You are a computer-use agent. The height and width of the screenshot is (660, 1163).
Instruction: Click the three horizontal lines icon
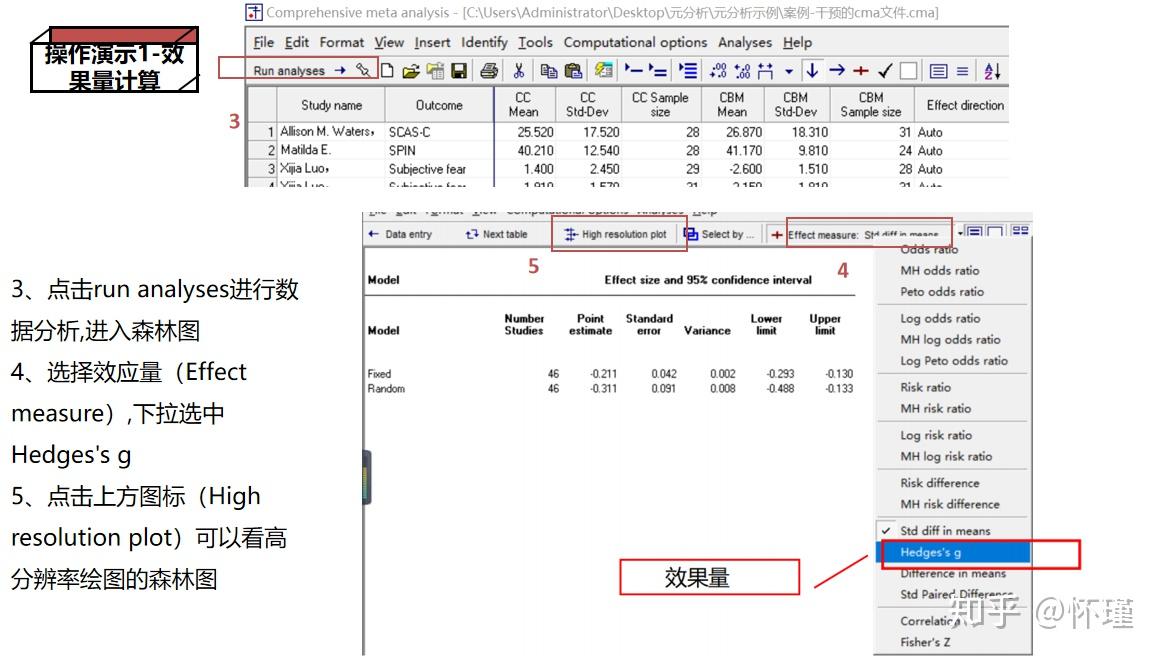pos(962,70)
